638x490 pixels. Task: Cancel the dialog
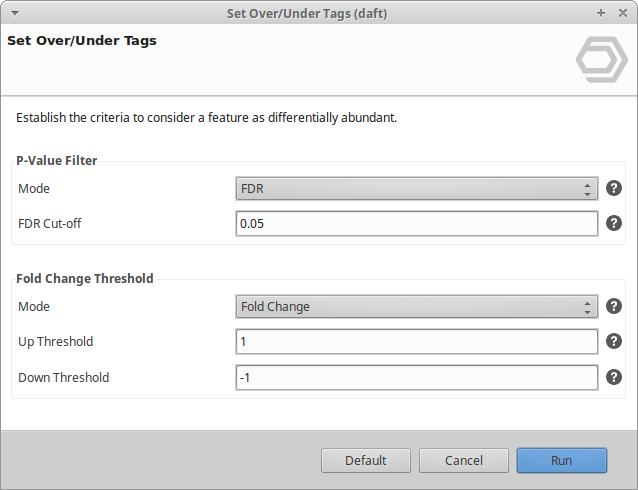click(464, 460)
